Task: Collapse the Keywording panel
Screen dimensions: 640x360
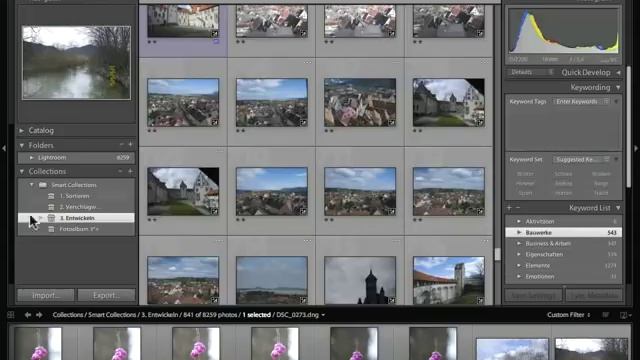Action: coord(618,87)
